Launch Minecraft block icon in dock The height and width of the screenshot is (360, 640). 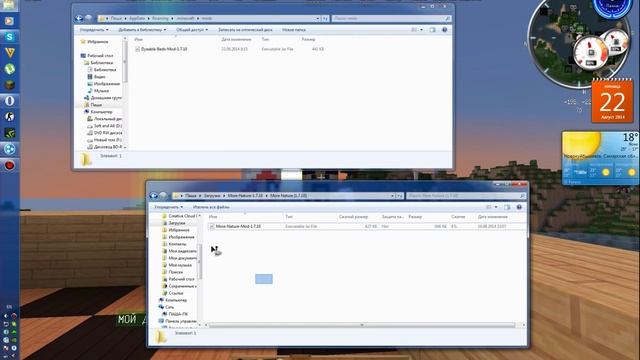coord(10,85)
